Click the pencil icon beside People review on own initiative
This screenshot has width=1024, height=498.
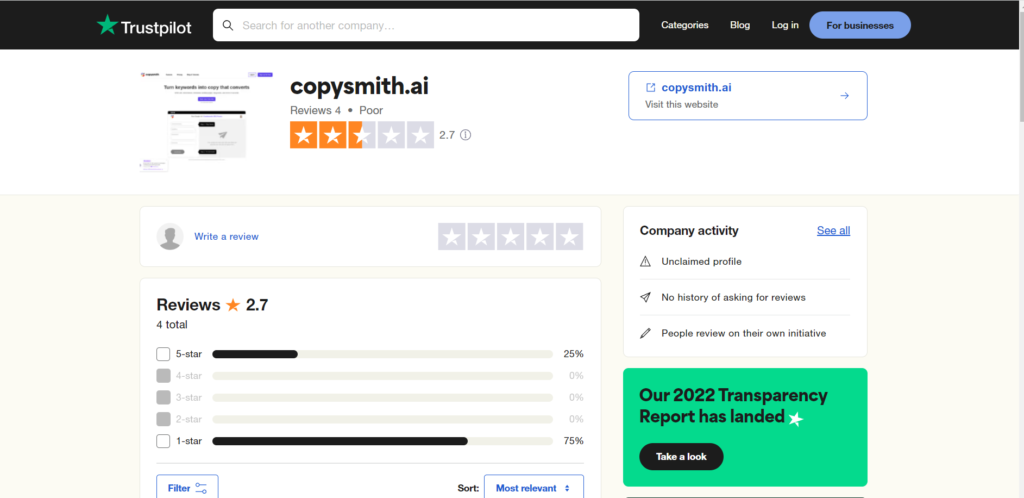click(645, 334)
